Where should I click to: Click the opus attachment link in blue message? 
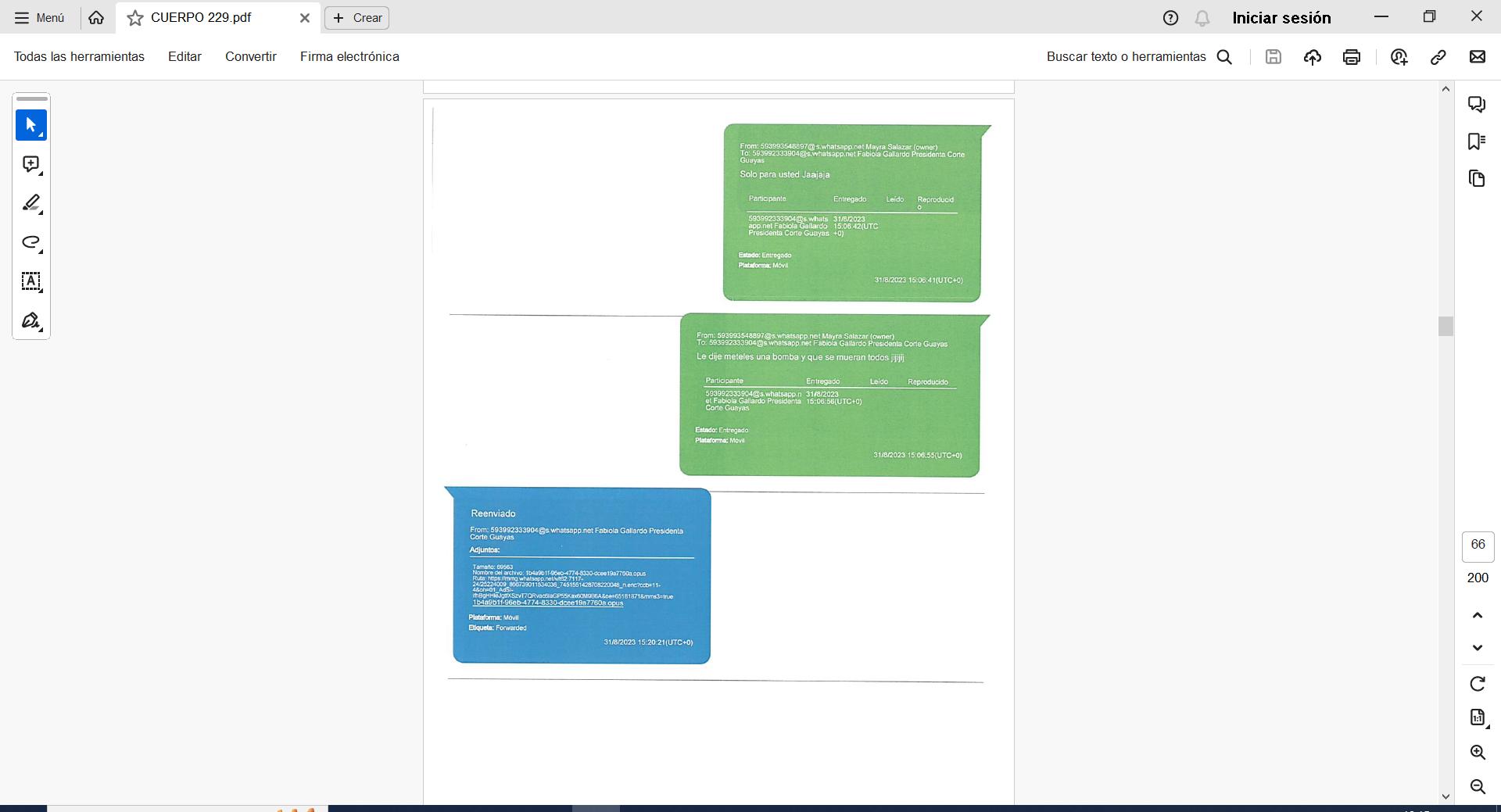tap(547, 603)
